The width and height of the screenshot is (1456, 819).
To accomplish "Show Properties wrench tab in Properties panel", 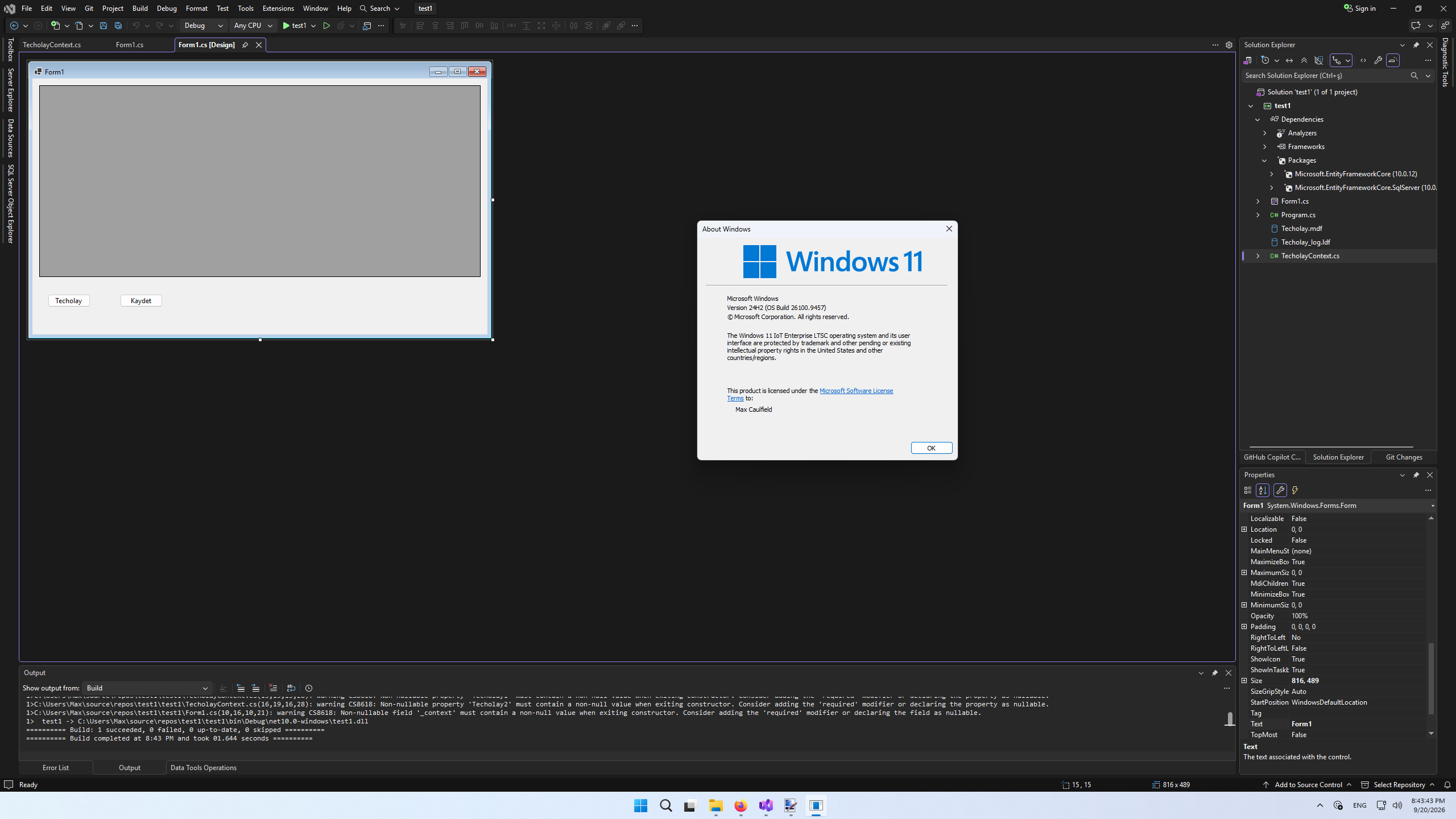I will pyautogui.click(x=1280, y=490).
